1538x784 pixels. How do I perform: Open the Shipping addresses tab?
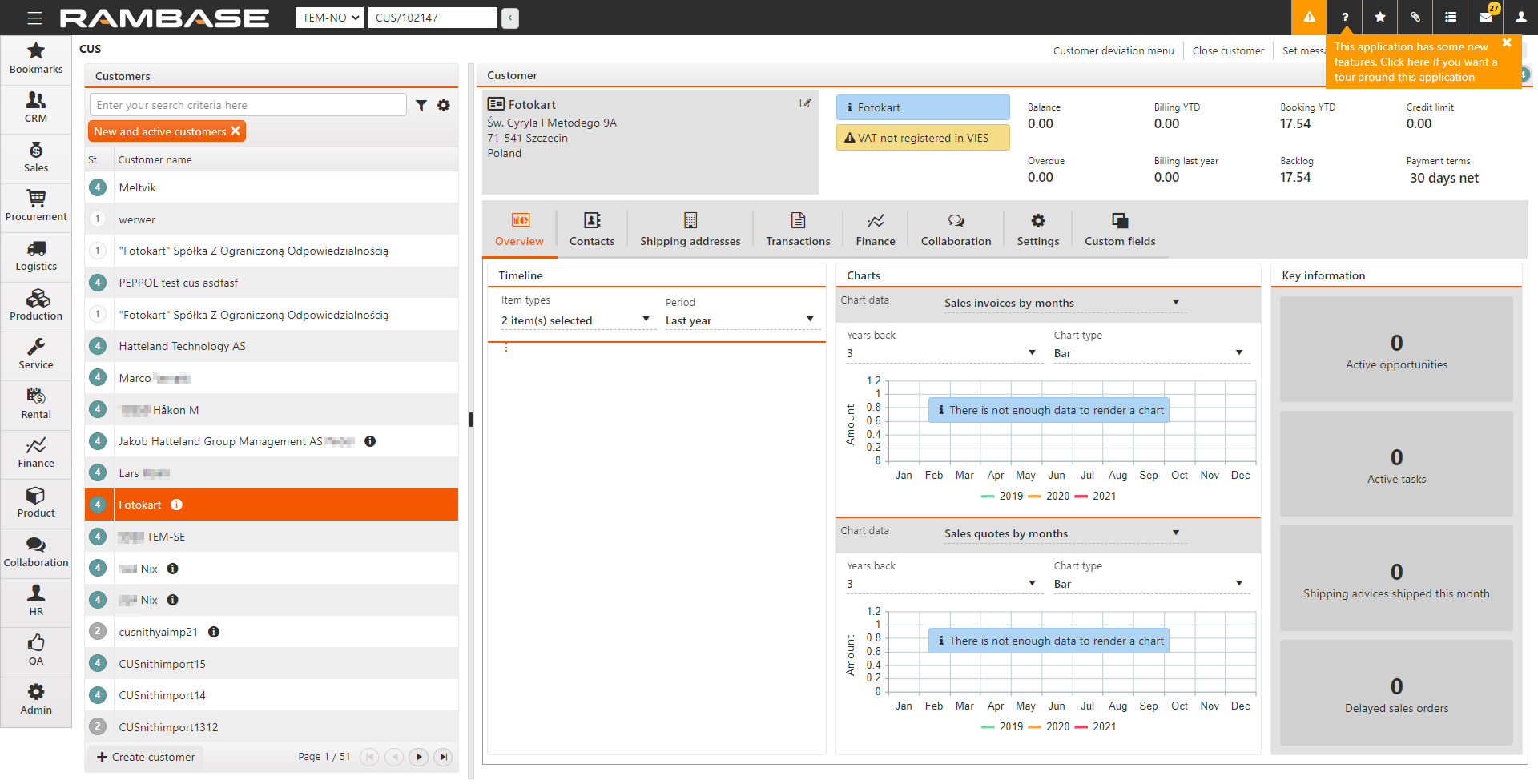pyautogui.click(x=690, y=229)
